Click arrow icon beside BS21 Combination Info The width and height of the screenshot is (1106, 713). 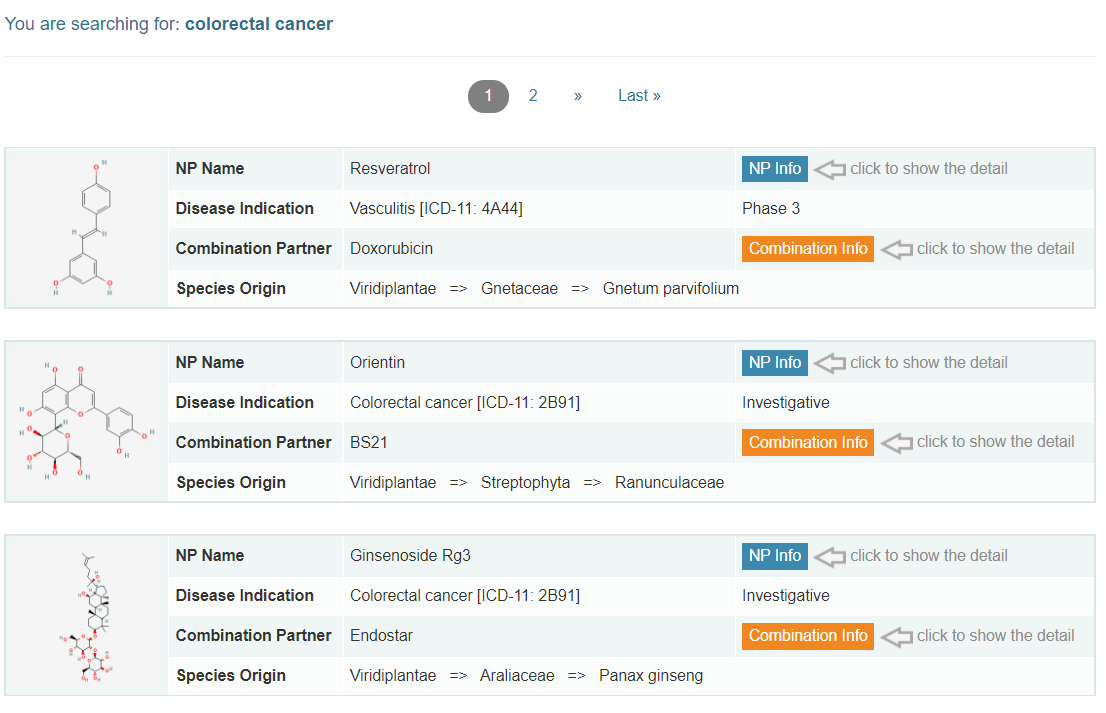pos(896,442)
